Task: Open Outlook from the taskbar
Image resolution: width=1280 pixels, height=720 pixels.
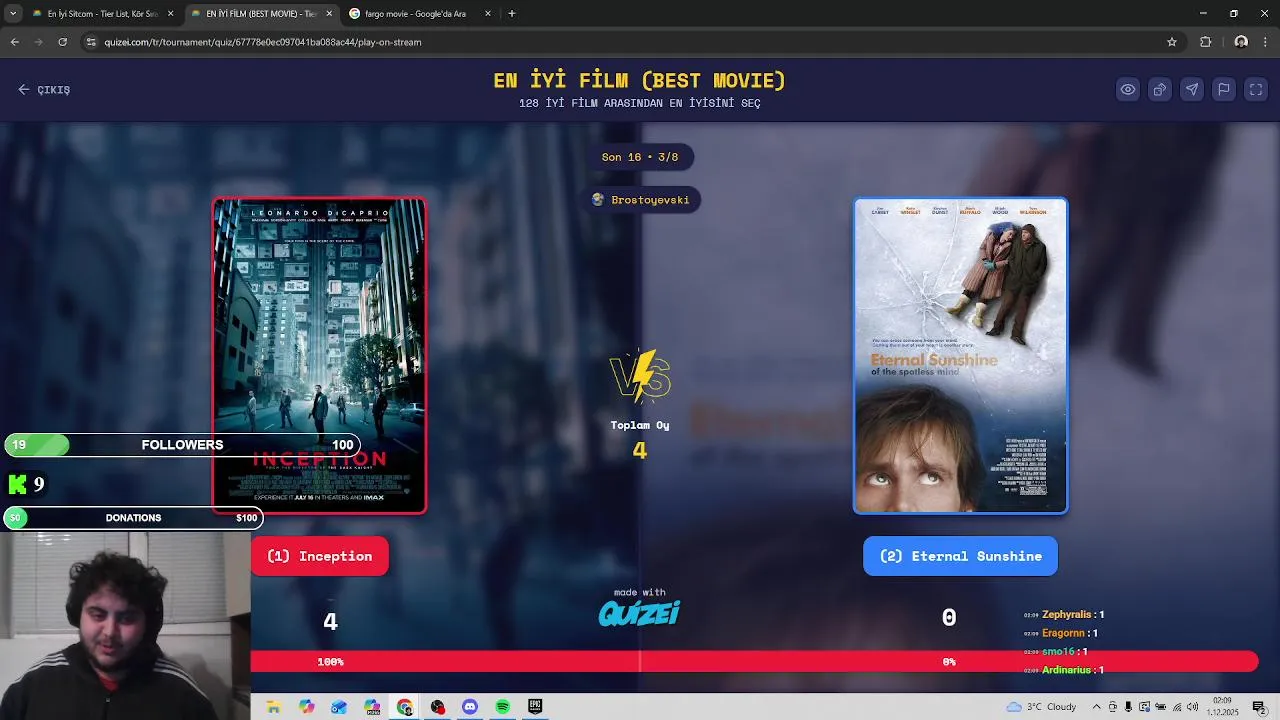Action: coord(339,707)
